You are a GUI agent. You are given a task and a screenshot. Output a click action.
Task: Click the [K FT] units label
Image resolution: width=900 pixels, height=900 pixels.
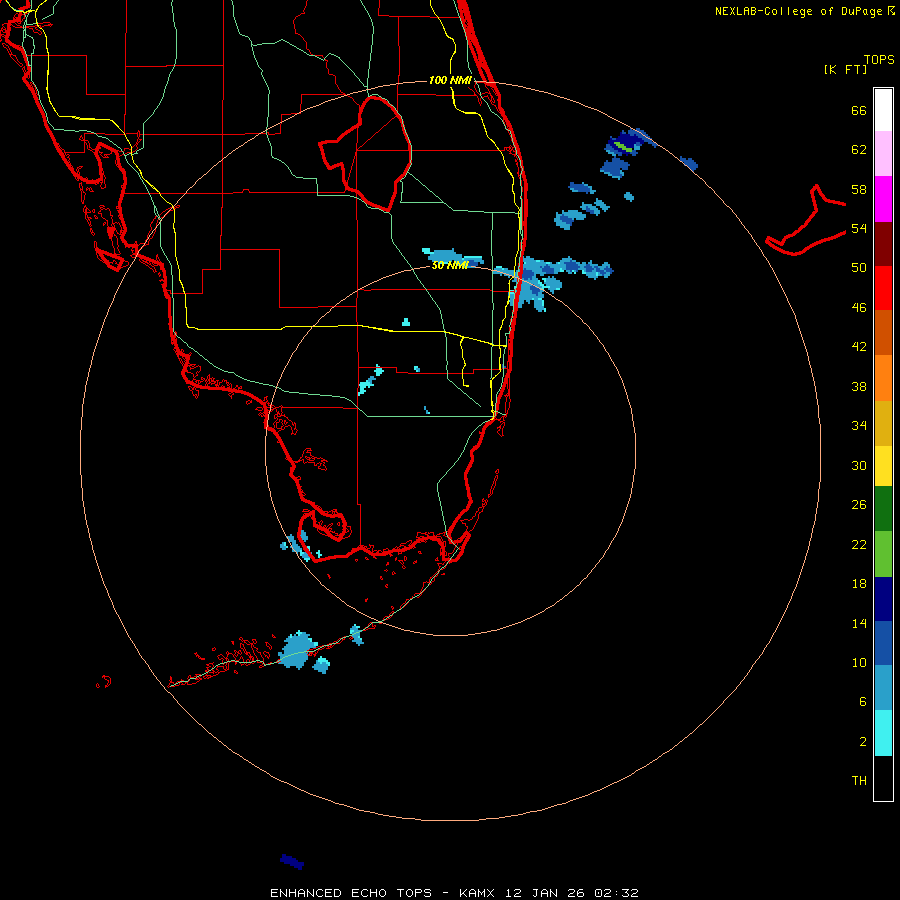(x=845, y=69)
